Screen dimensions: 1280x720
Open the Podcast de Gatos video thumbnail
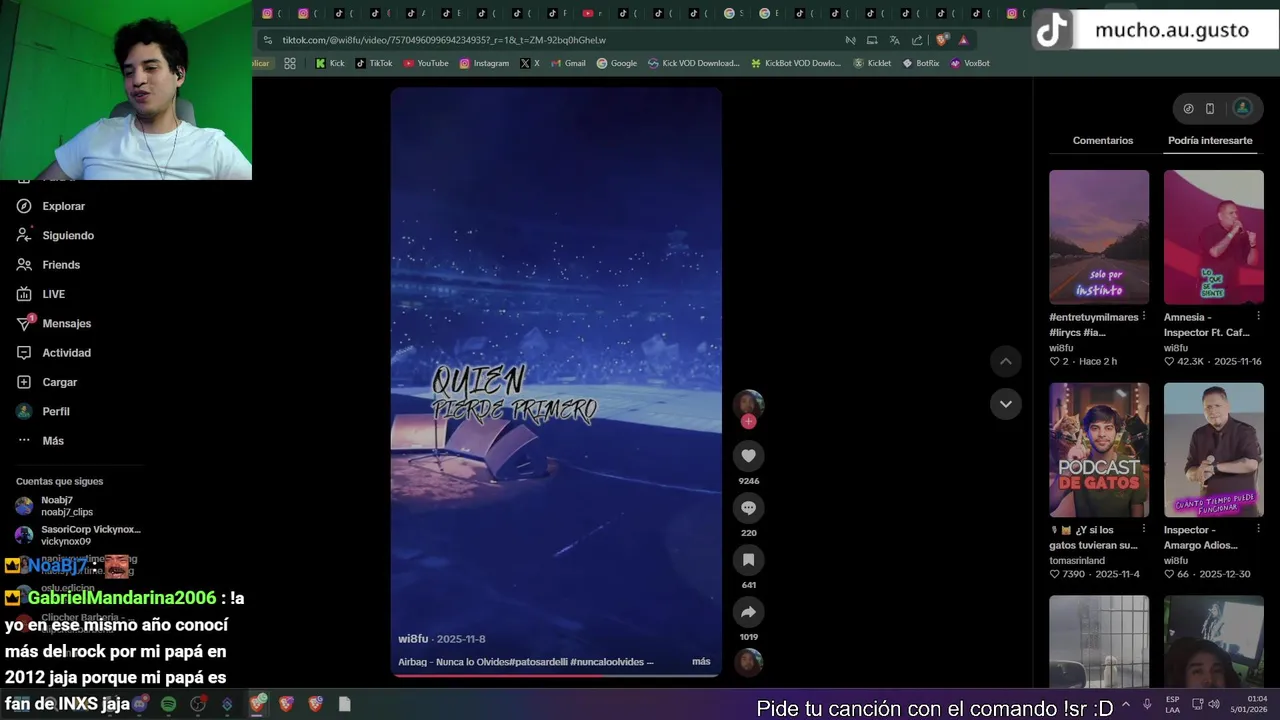(x=1099, y=450)
